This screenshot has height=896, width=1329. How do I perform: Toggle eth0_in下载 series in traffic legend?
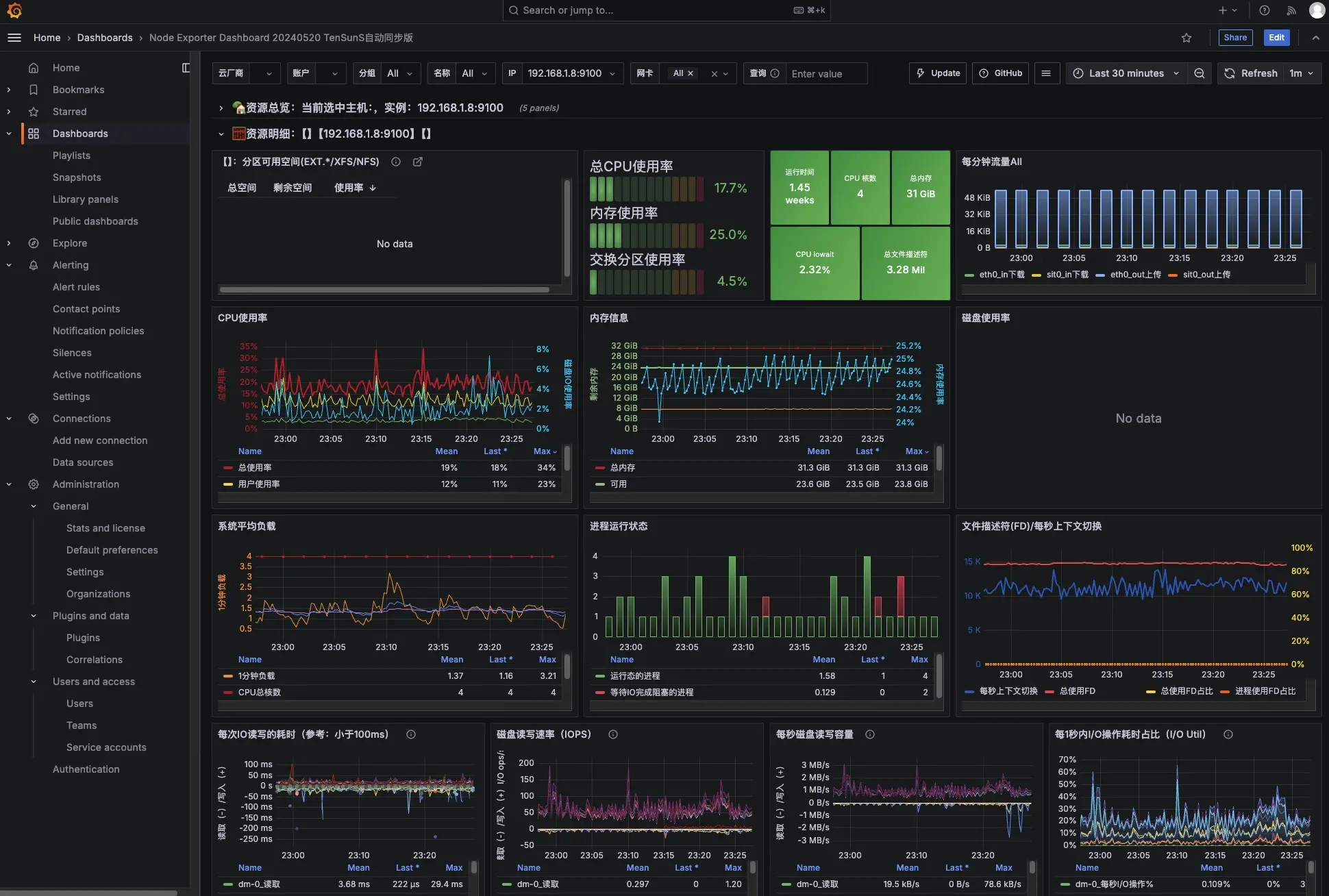tap(1002, 275)
